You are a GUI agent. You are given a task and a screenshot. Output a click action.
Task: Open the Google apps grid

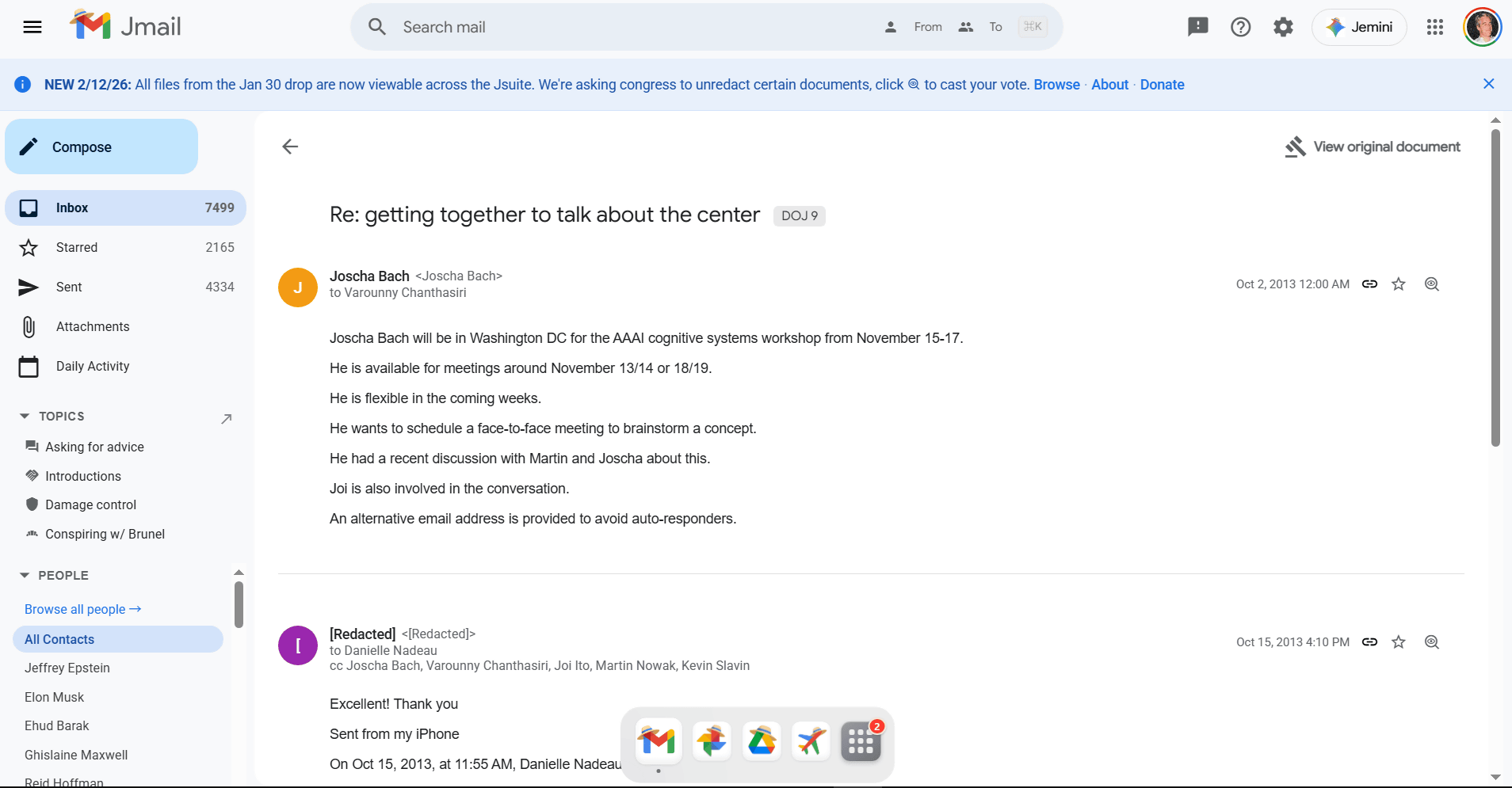[1434, 27]
